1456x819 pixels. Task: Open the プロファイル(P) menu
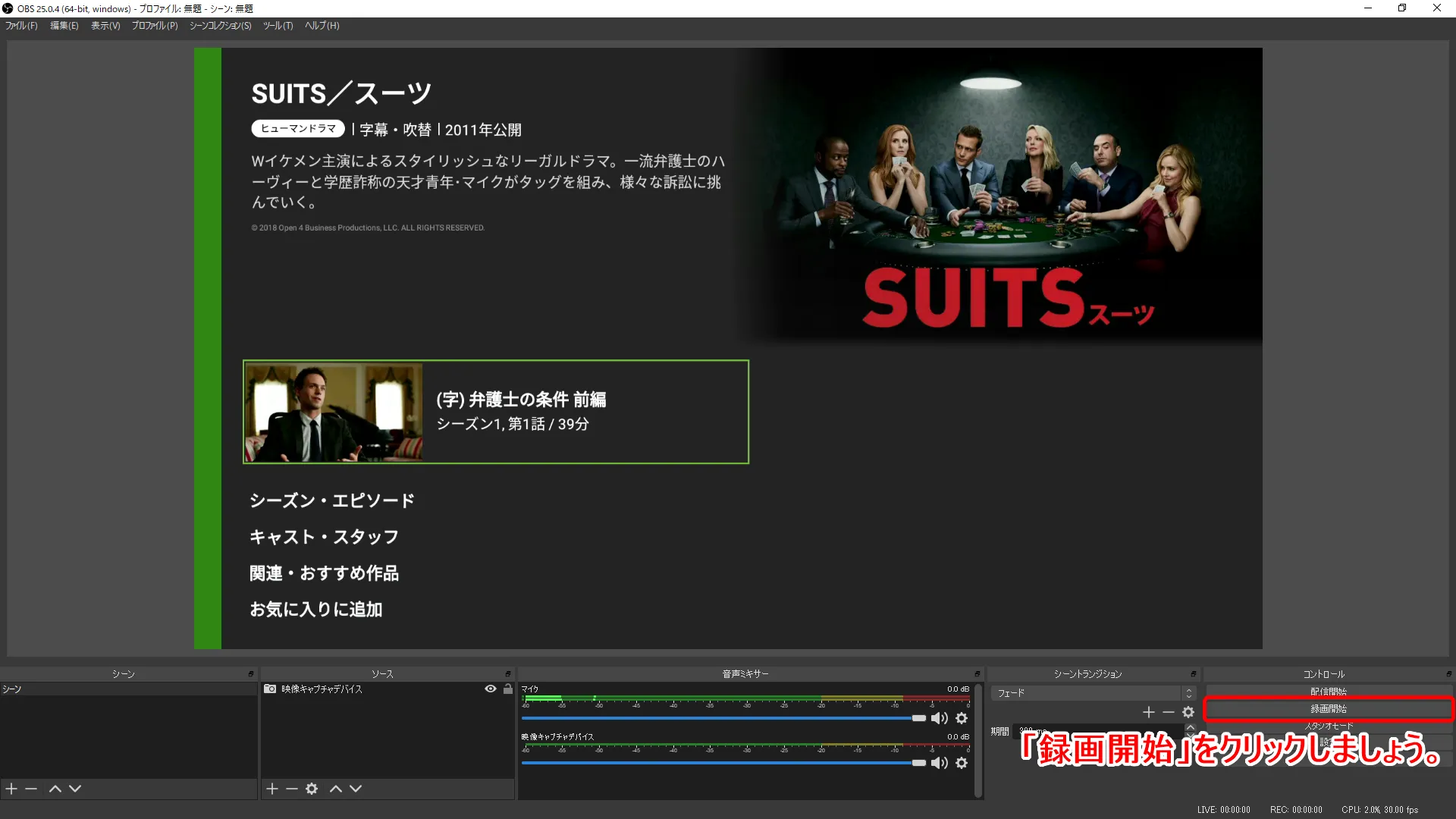coord(155,26)
